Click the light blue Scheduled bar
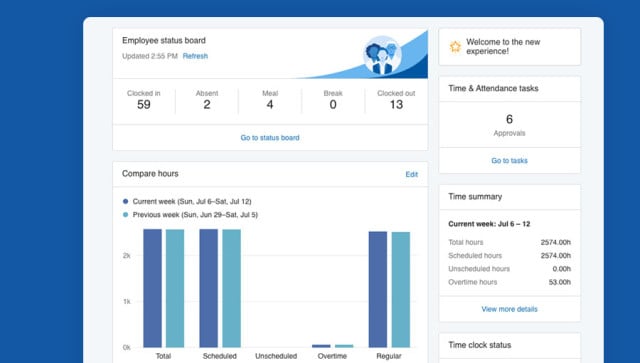 [231, 288]
